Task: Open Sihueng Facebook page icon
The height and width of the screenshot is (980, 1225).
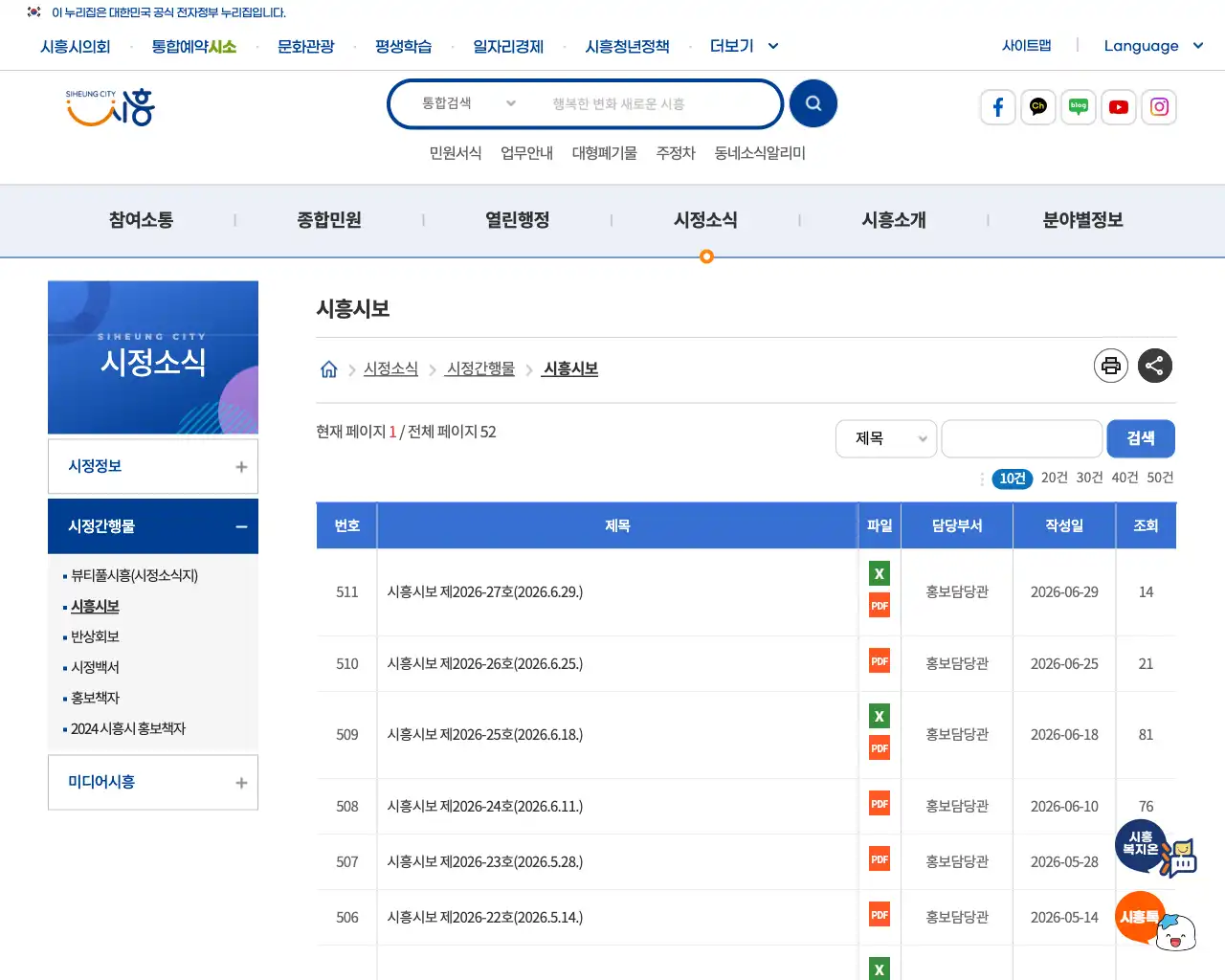Action: 998,107
